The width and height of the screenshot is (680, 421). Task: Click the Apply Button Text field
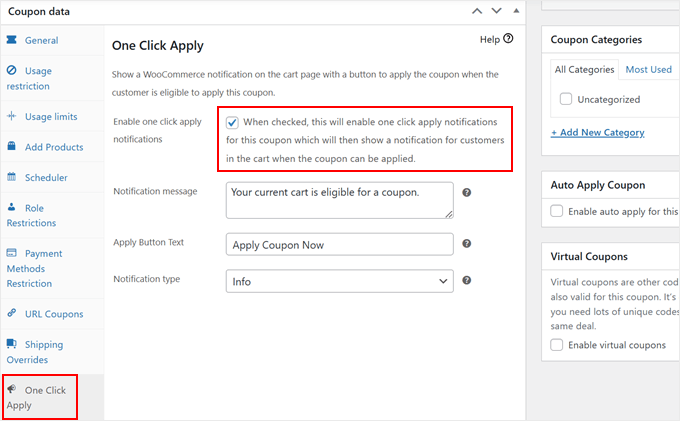(340, 245)
